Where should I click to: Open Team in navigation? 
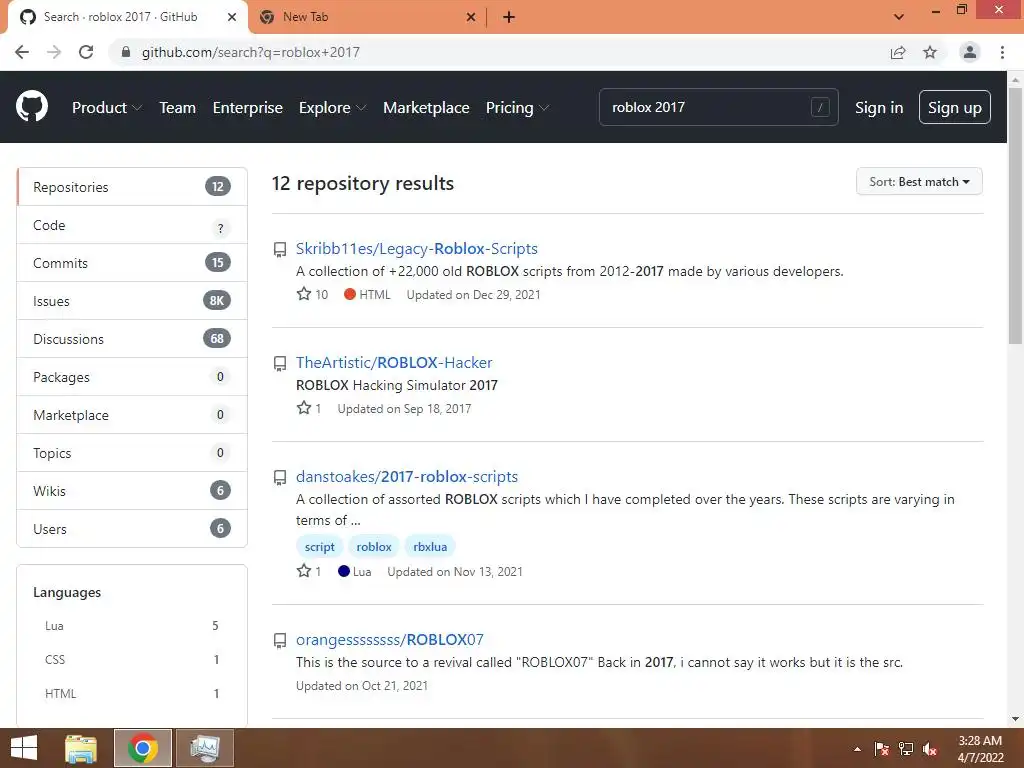[x=178, y=107]
